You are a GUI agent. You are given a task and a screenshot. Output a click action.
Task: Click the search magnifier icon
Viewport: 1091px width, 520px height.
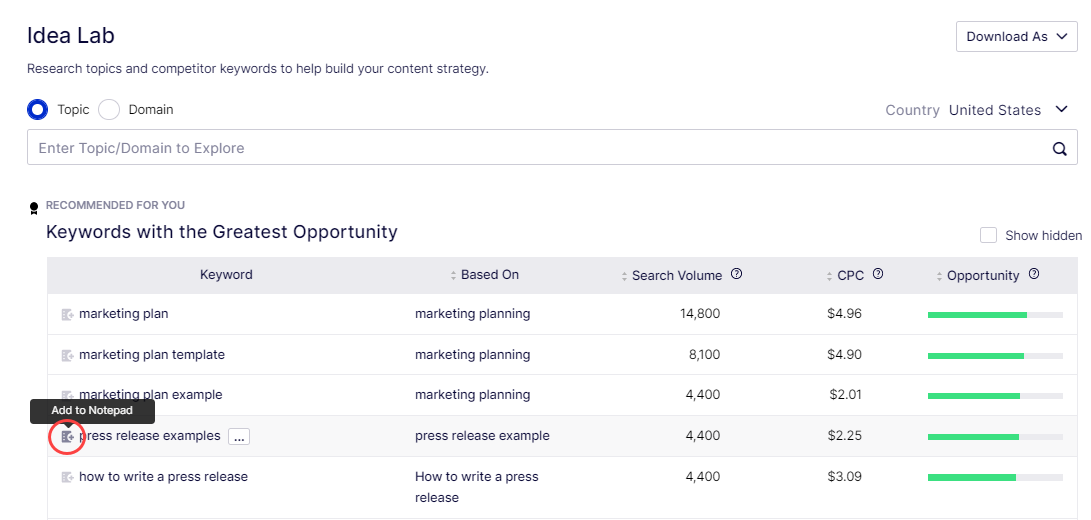tap(1059, 148)
